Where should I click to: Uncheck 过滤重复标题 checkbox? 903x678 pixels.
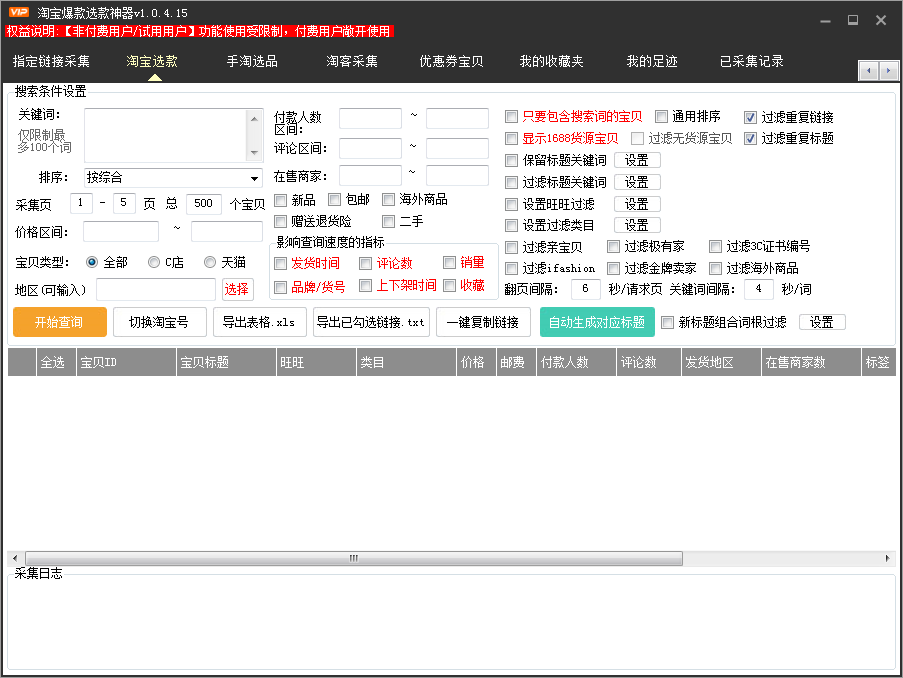pos(750,139)
